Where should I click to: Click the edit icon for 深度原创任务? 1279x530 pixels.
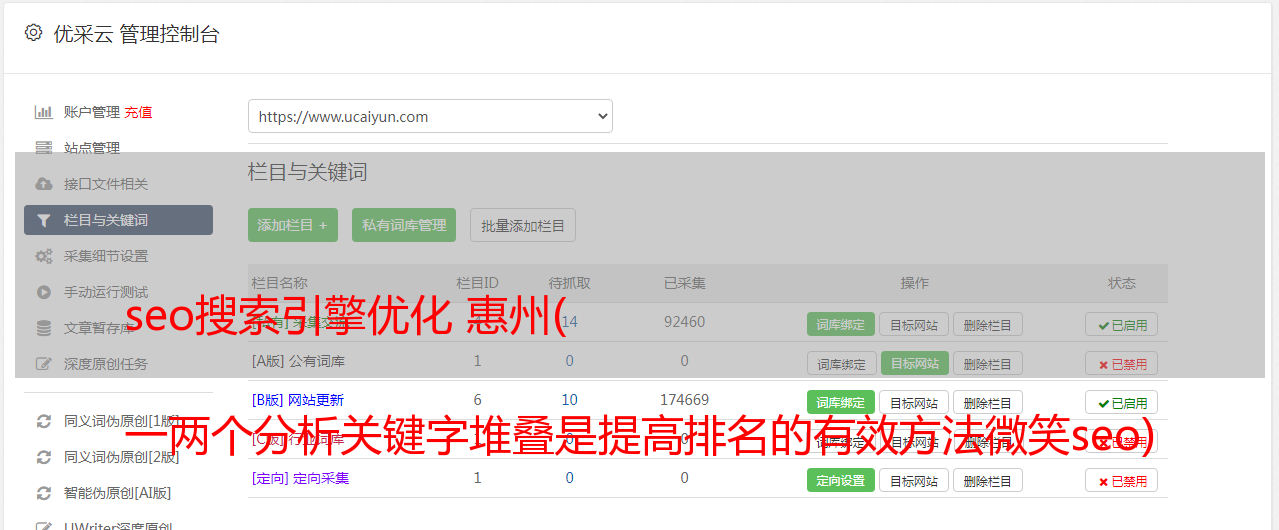point(43,364)
